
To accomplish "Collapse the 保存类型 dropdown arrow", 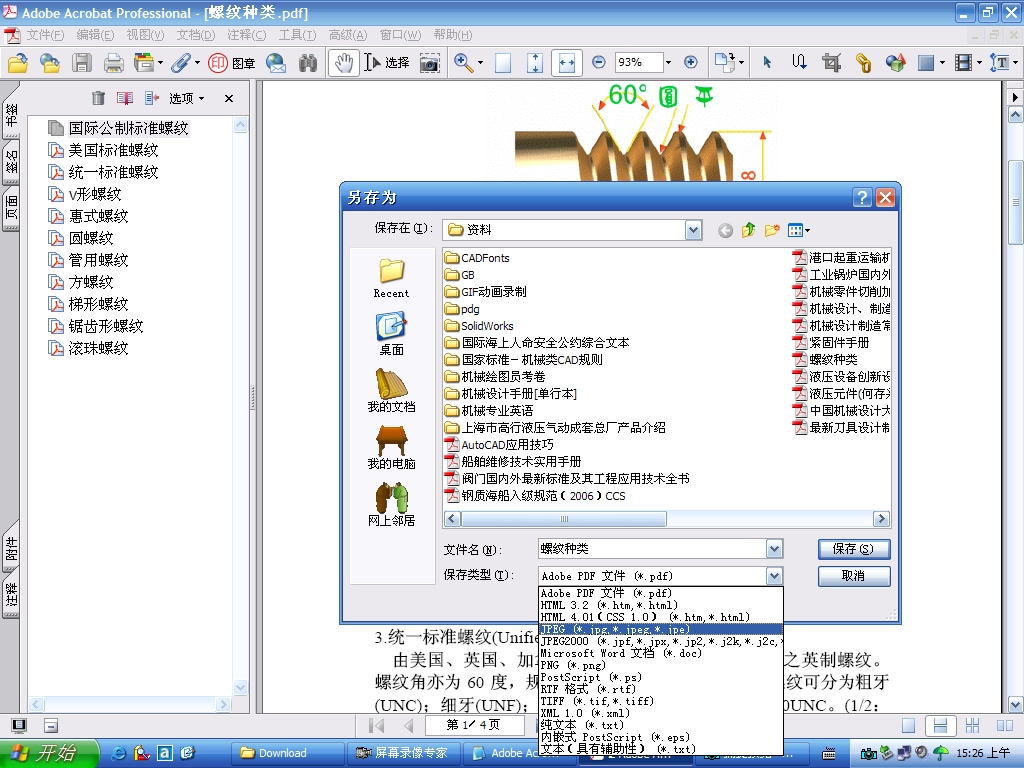I will [775, 575].
